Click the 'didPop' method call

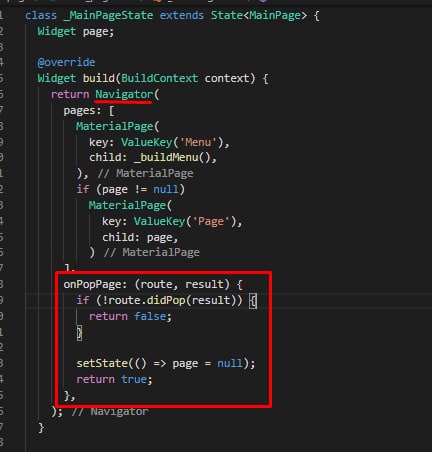pyautogui.click(x=166, y=300)
